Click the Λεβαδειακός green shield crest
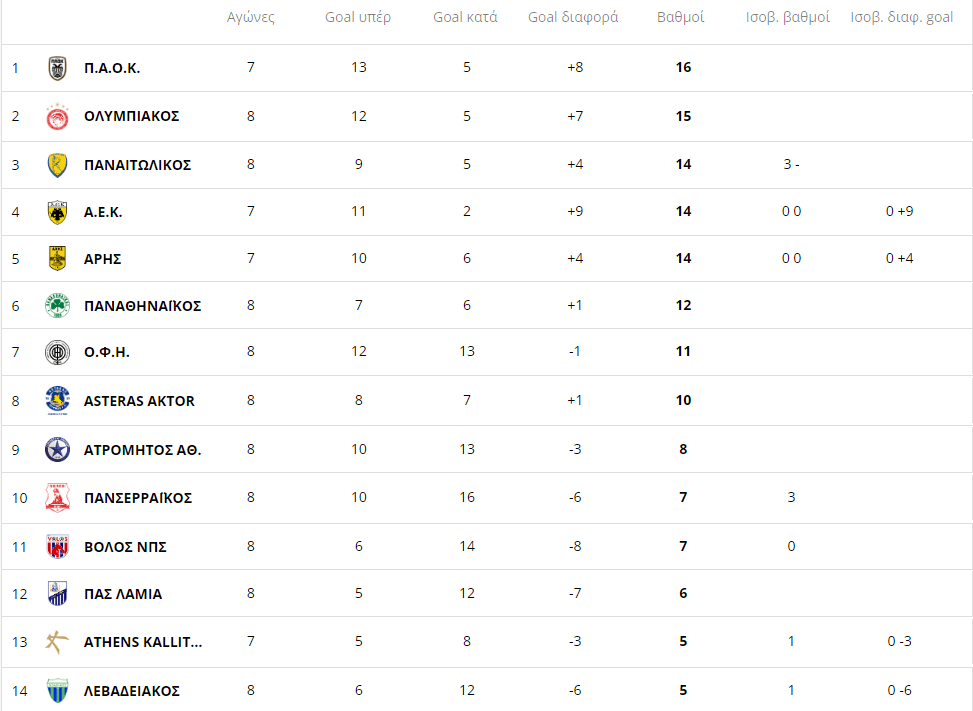973x711 pixels. pos(57,691)
